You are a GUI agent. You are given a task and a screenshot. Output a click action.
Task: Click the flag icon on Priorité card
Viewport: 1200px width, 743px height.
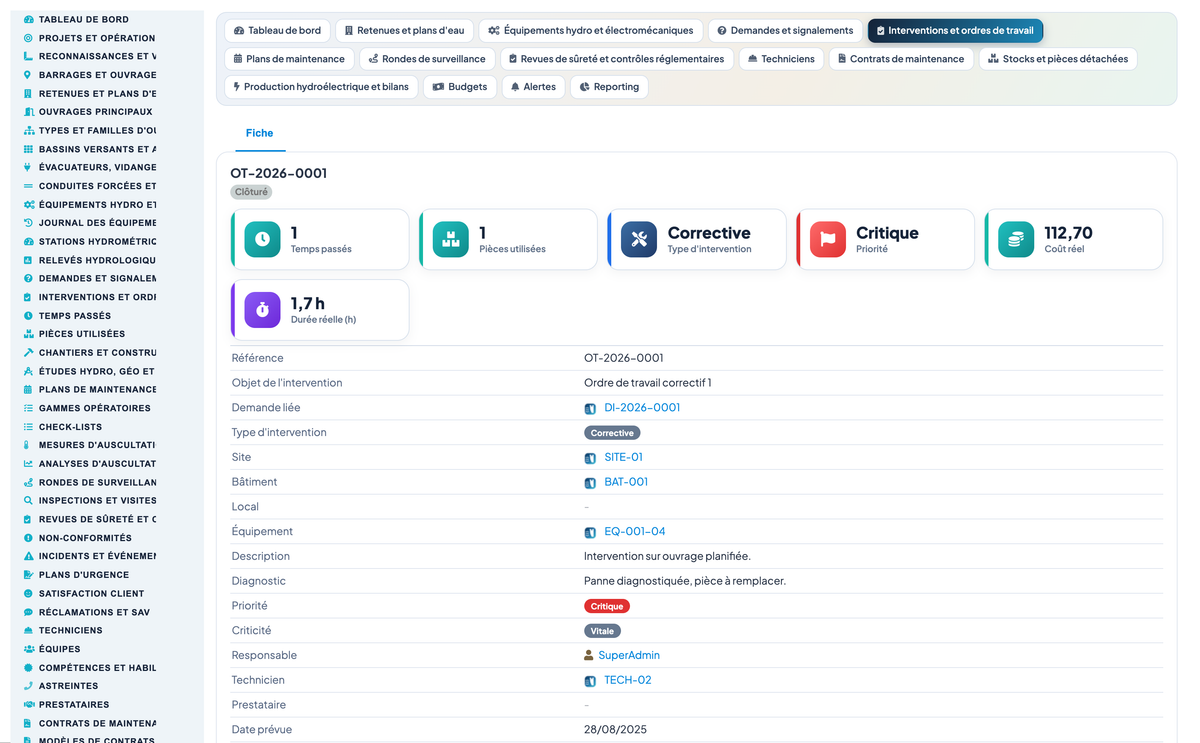click(828, 239)
